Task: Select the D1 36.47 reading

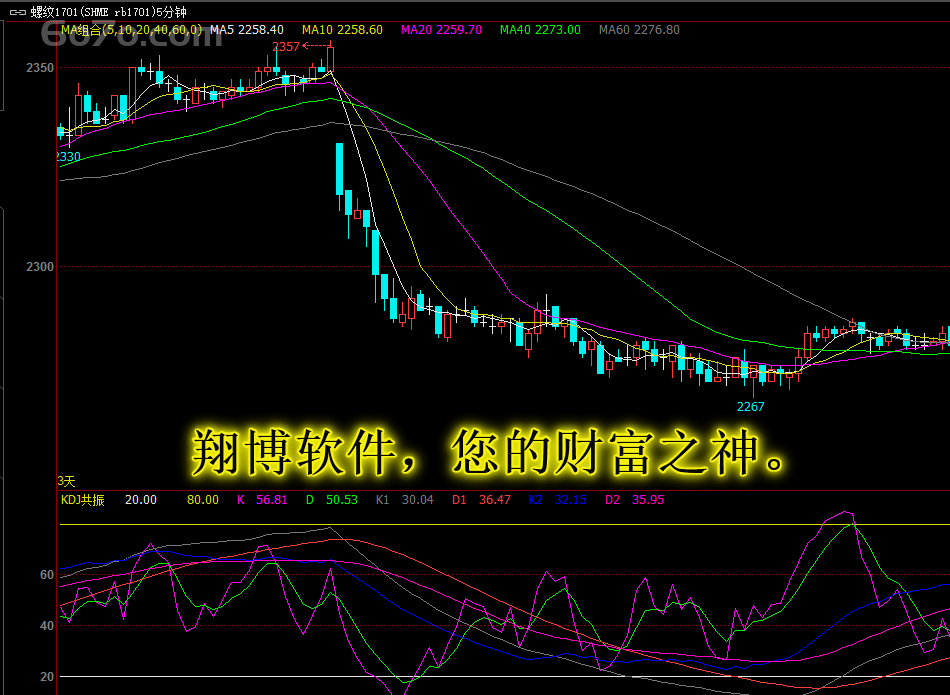Action: click(481, 500)
